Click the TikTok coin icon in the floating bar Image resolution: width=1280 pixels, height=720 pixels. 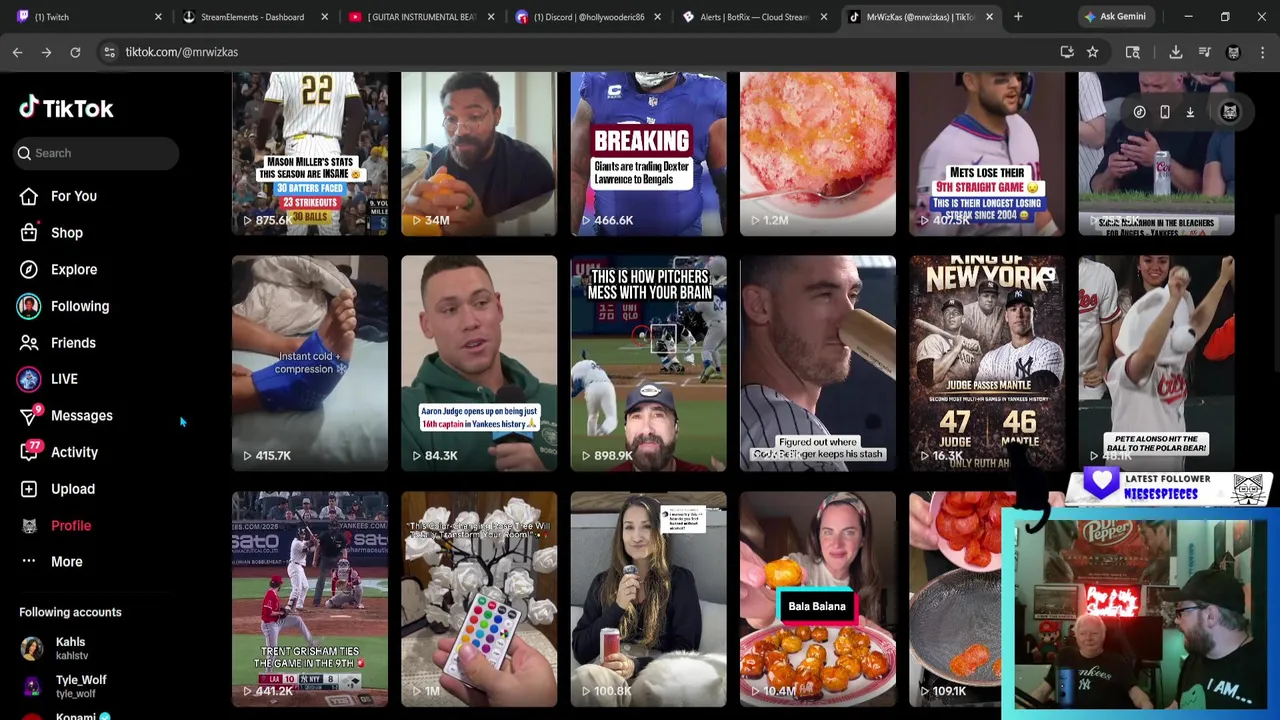pyautogui.click(x=1139, y=112)
